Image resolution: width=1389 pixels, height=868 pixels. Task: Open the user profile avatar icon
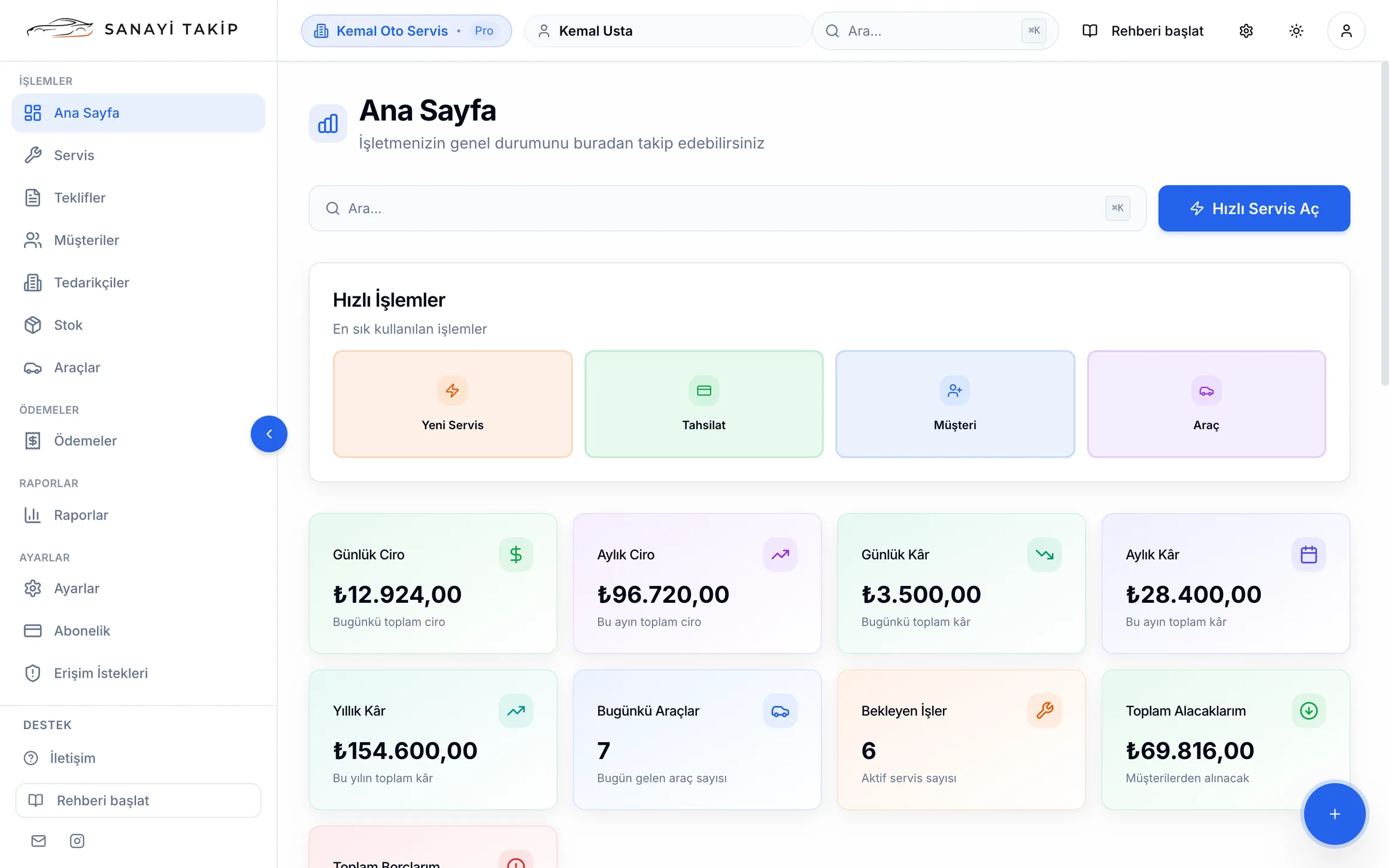pyautogui.click(x=1346, y=31)
